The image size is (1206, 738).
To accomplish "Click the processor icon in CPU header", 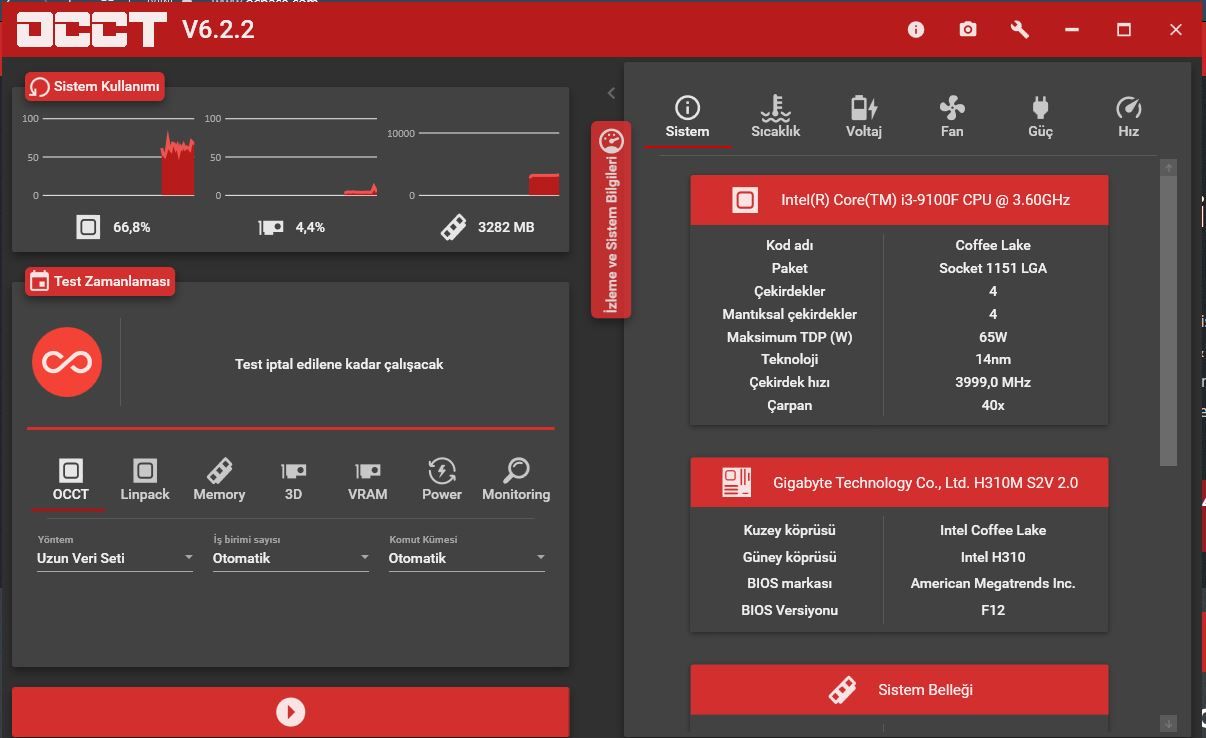I will 745,200.
